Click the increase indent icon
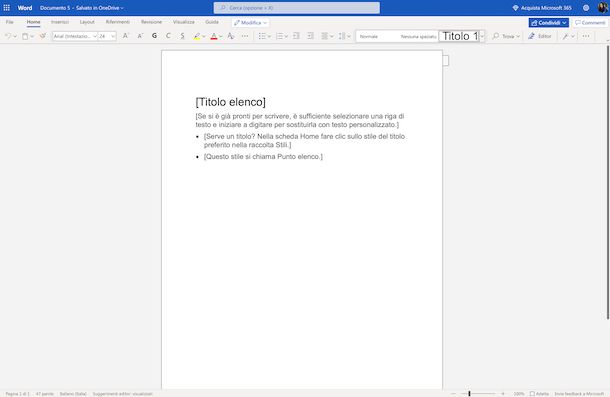Image resolution: width=610 pixels, height=397 pixels. coord(310,36)
